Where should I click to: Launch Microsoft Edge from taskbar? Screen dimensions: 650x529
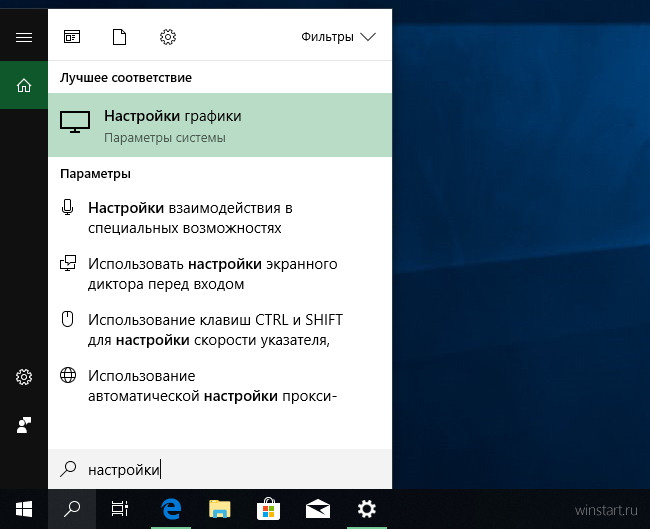coord(171,509)
